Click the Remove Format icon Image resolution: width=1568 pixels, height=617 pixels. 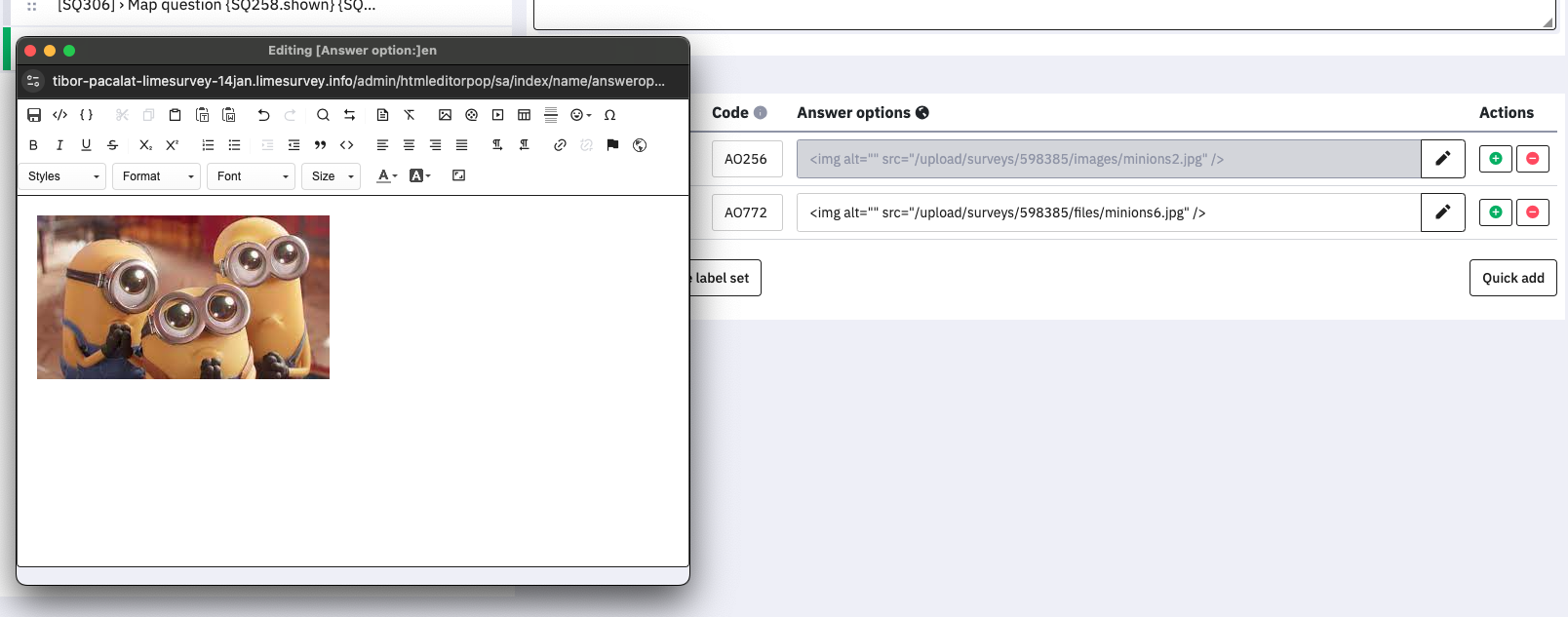pos(410,115)
